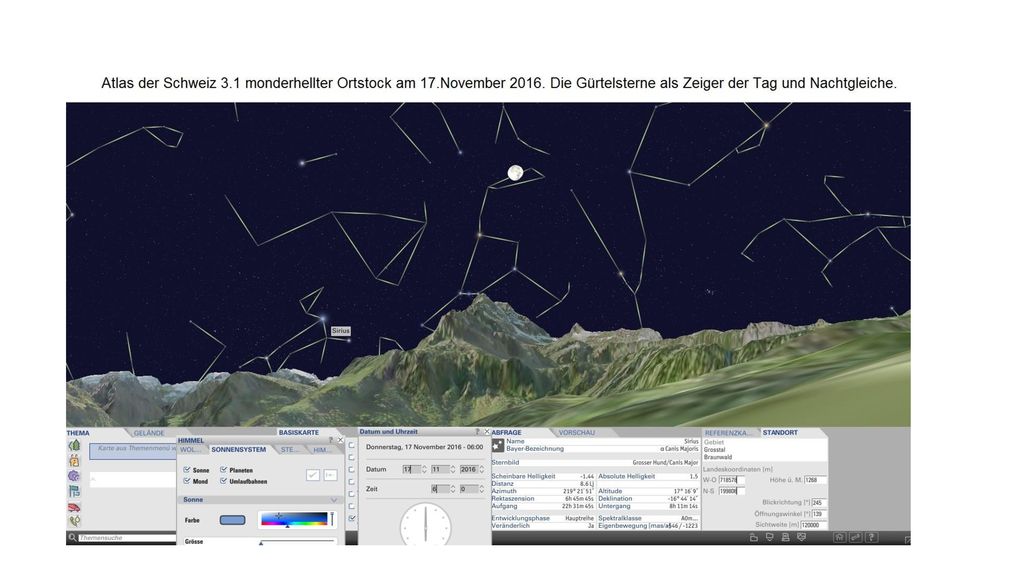Screen dimensions: 1024x576
Task: Select the STANDORT tab
Action: coord(780,432)
